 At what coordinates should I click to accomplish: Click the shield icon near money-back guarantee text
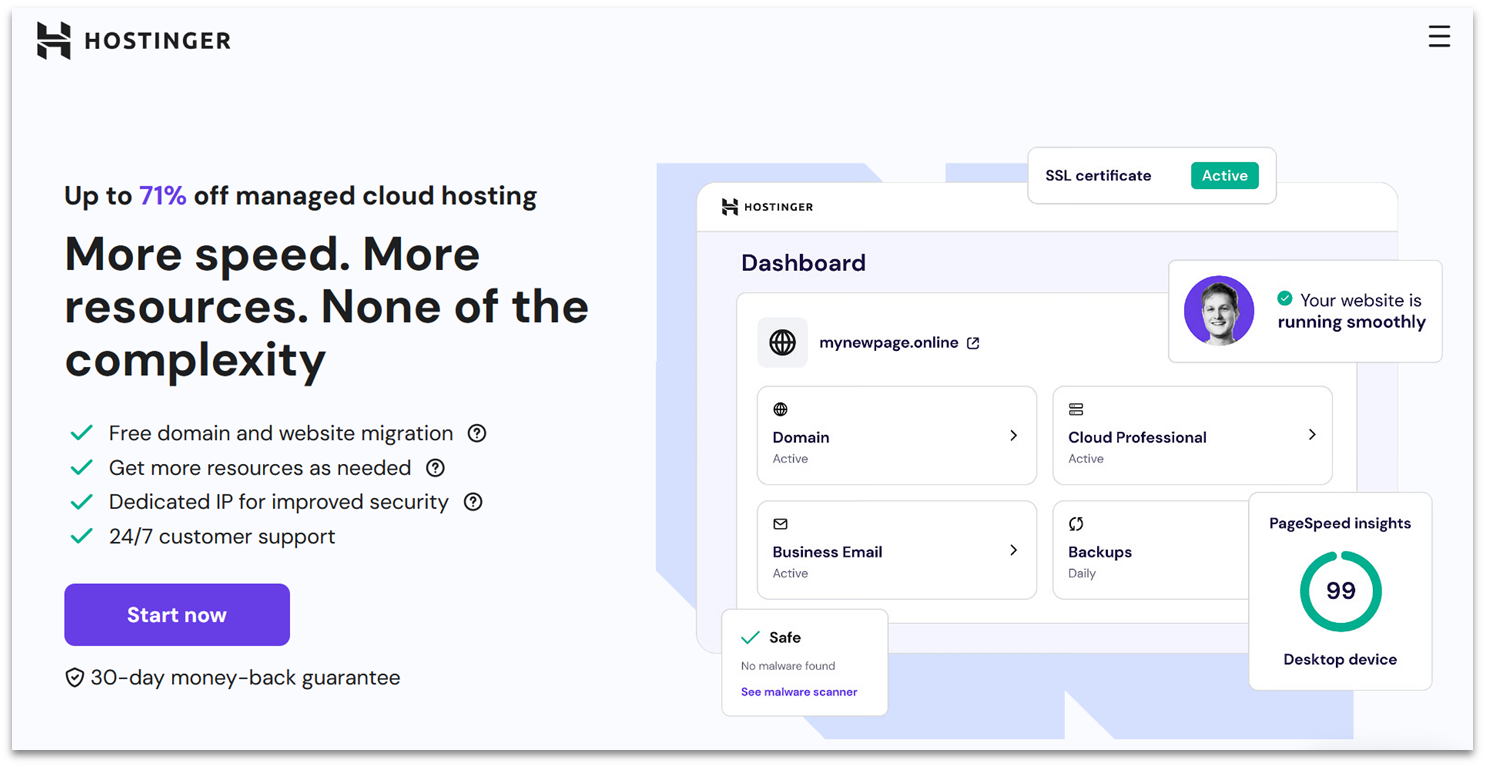pos(74,677)
